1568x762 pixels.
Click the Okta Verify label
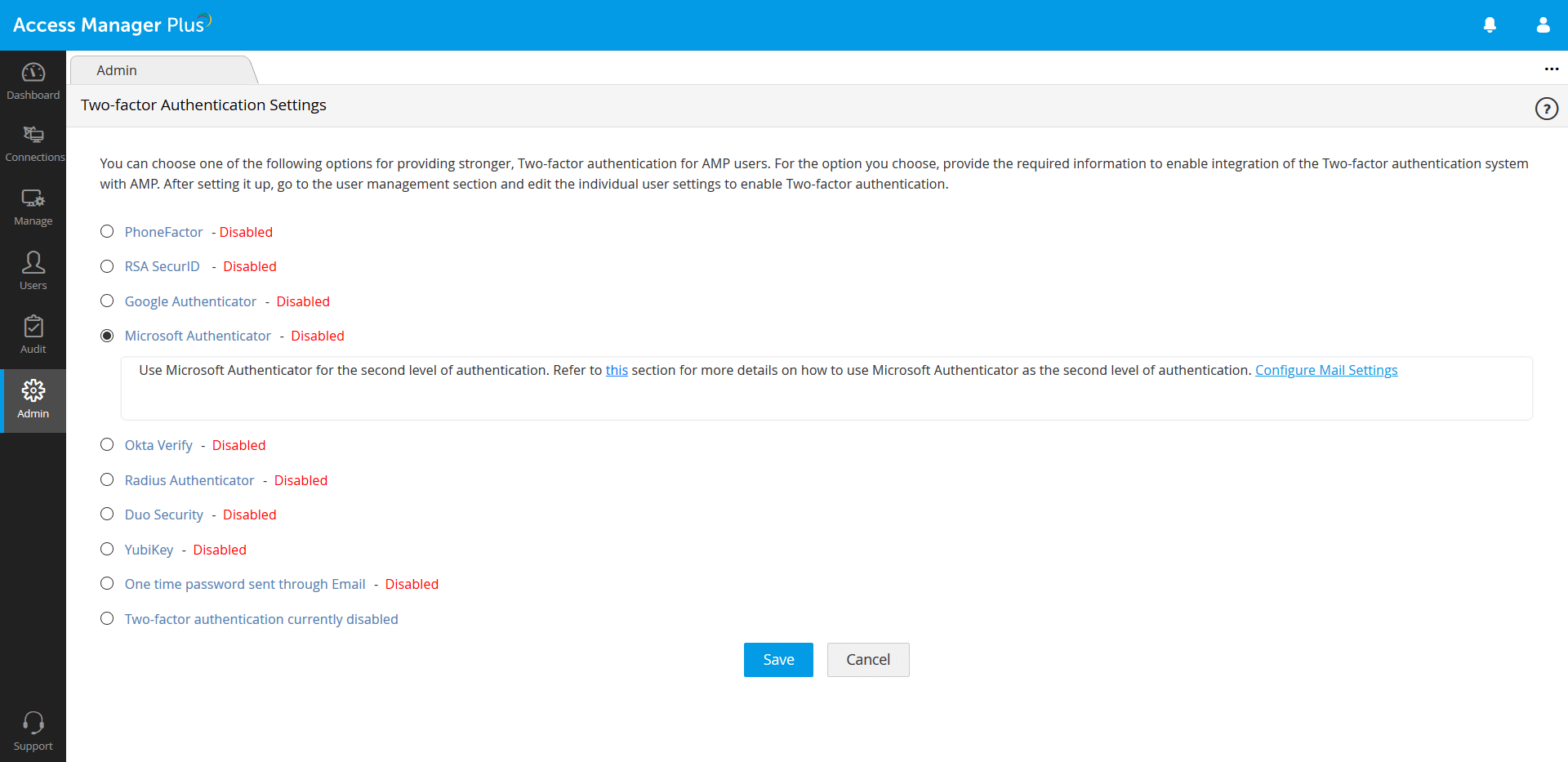158,445
